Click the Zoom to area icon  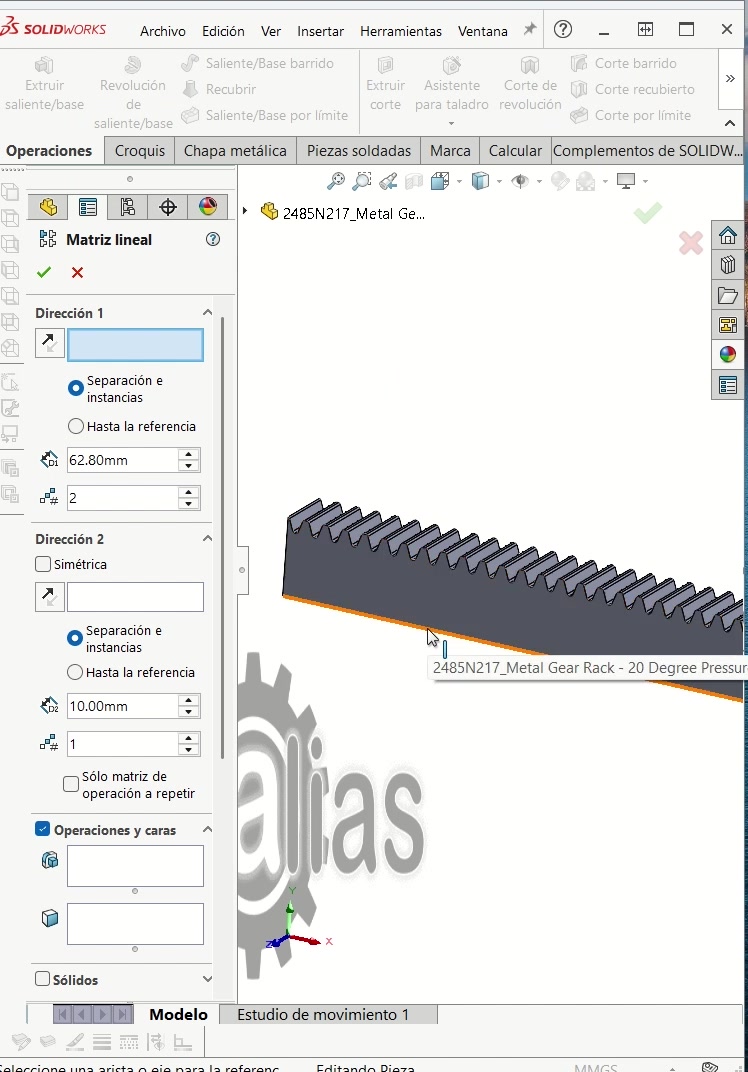coord(362,180)
